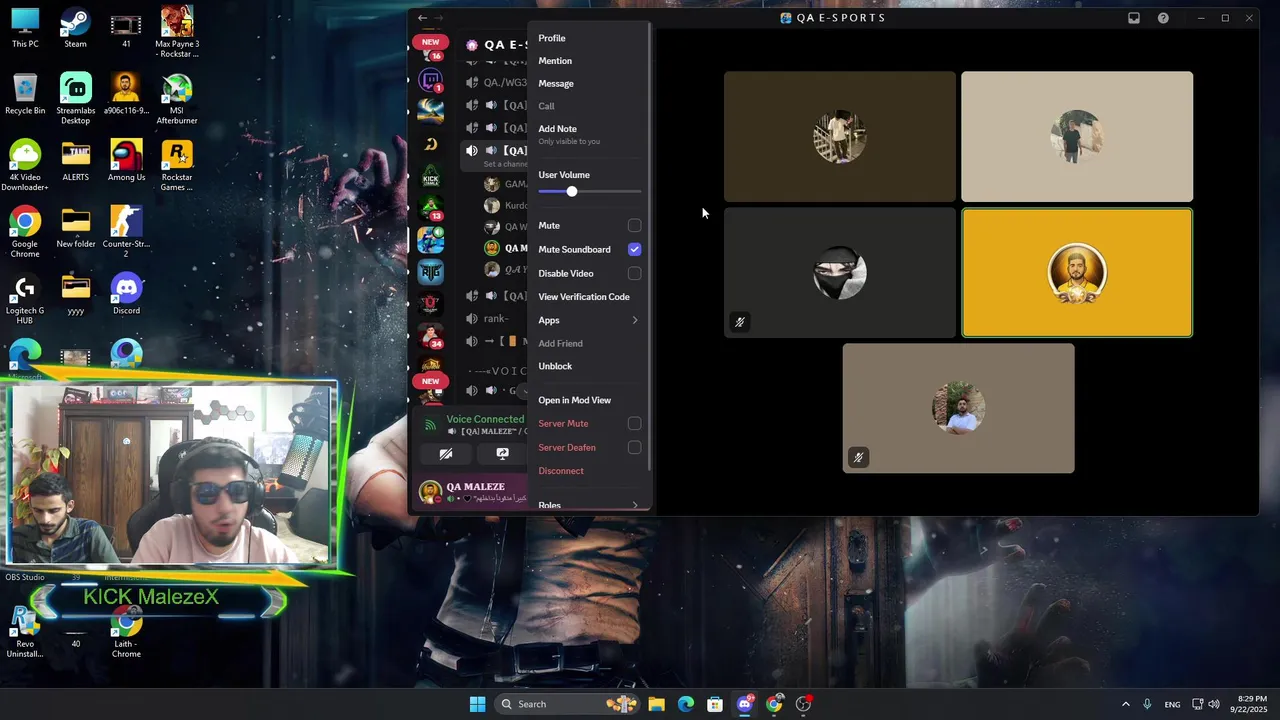Screen dimensions: 1280x720
Task: Open Rockstar Games launcher shortcut
Action: [177, 165]
